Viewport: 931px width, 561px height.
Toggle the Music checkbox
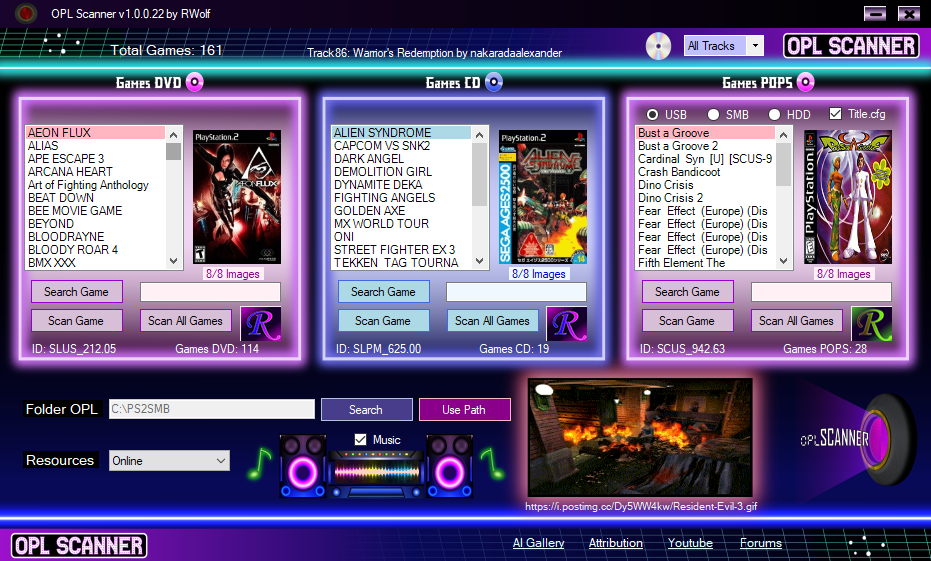click(360, 439)
